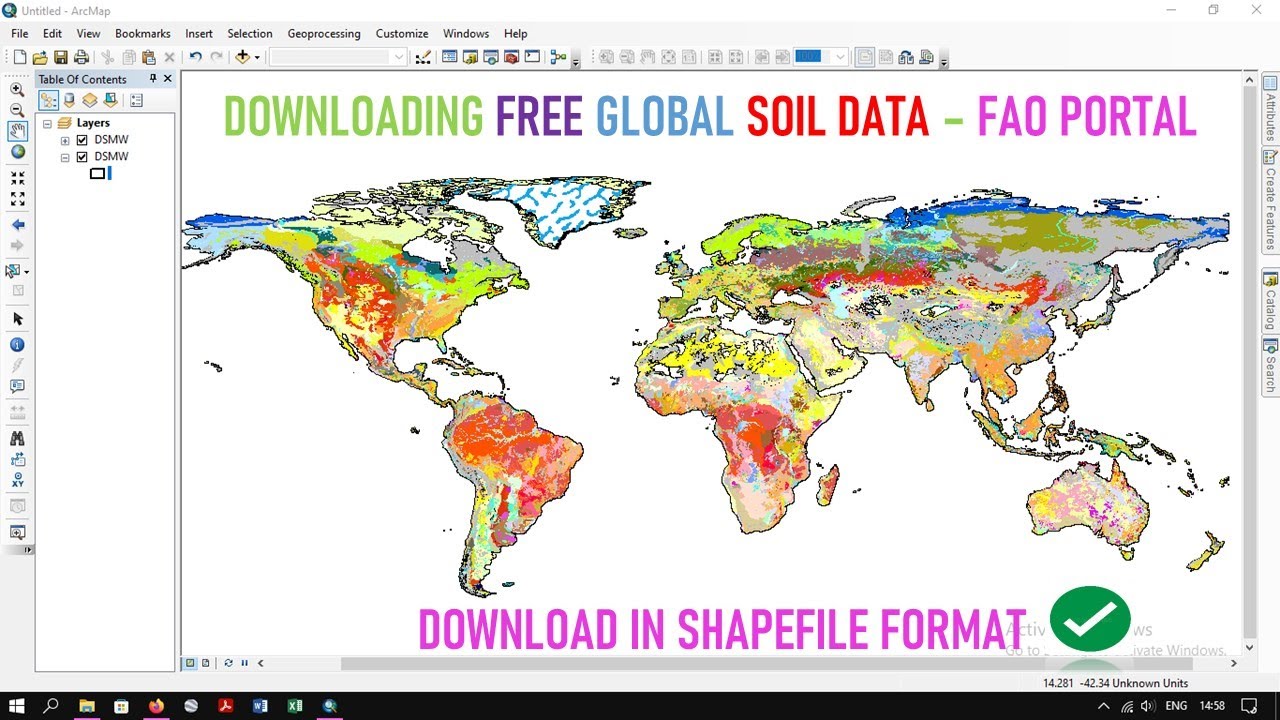Expand the first DSMW layer
The width and height of the screenshot is (1280, 720).
[x=65, y=140]
